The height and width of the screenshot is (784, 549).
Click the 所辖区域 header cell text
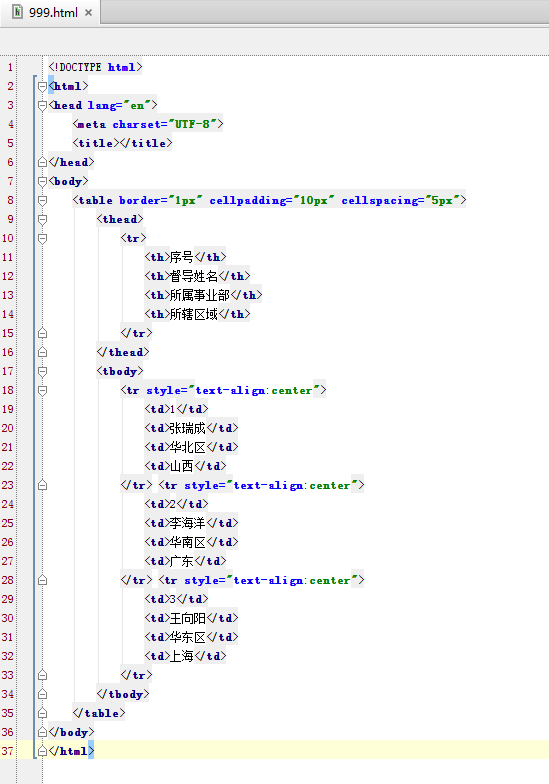194,314
